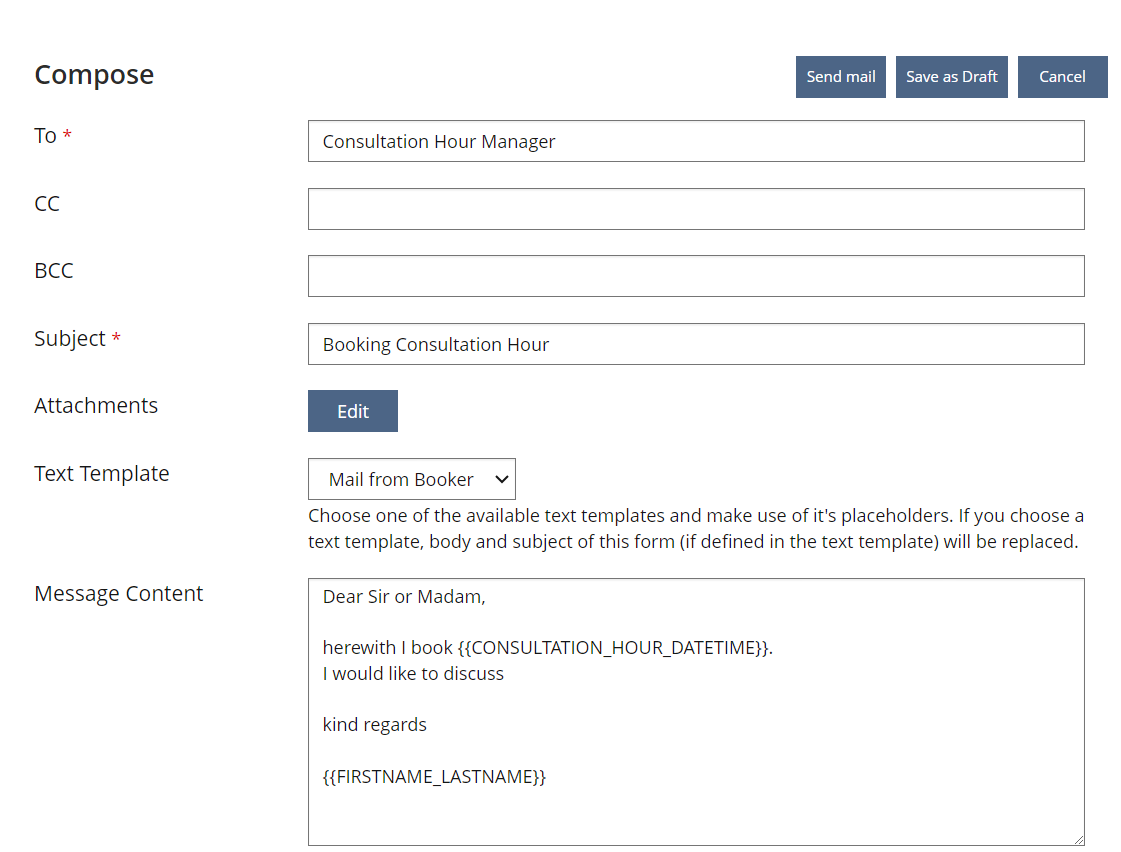Open attachments with the Edit button

352,411
